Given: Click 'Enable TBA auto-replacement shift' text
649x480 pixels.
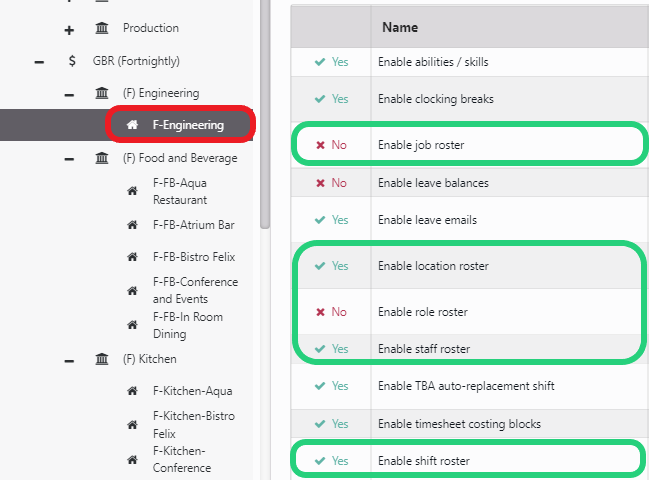Looking at the screenshot, I should point(466,386).
